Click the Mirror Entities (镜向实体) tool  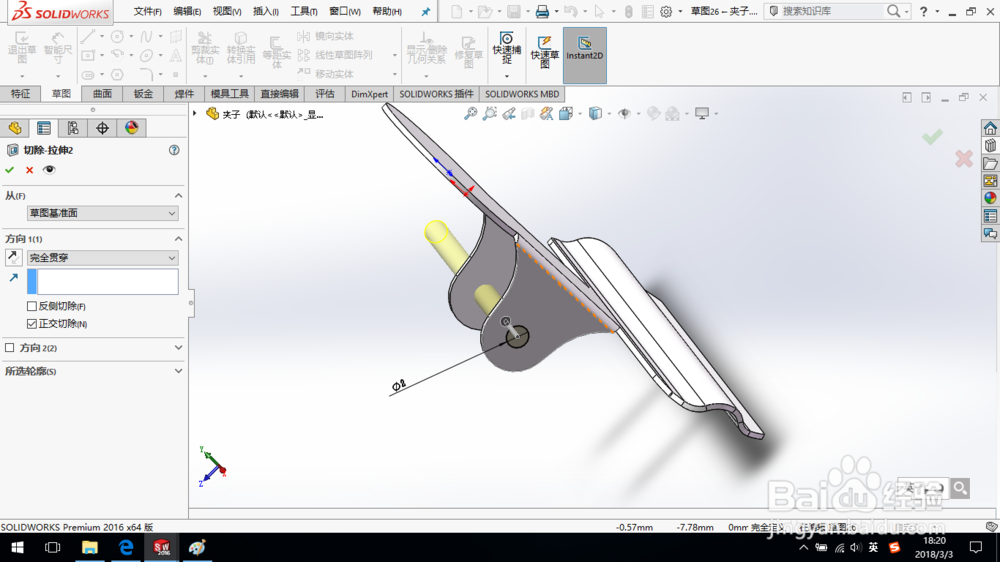click(x=326, y=36)
